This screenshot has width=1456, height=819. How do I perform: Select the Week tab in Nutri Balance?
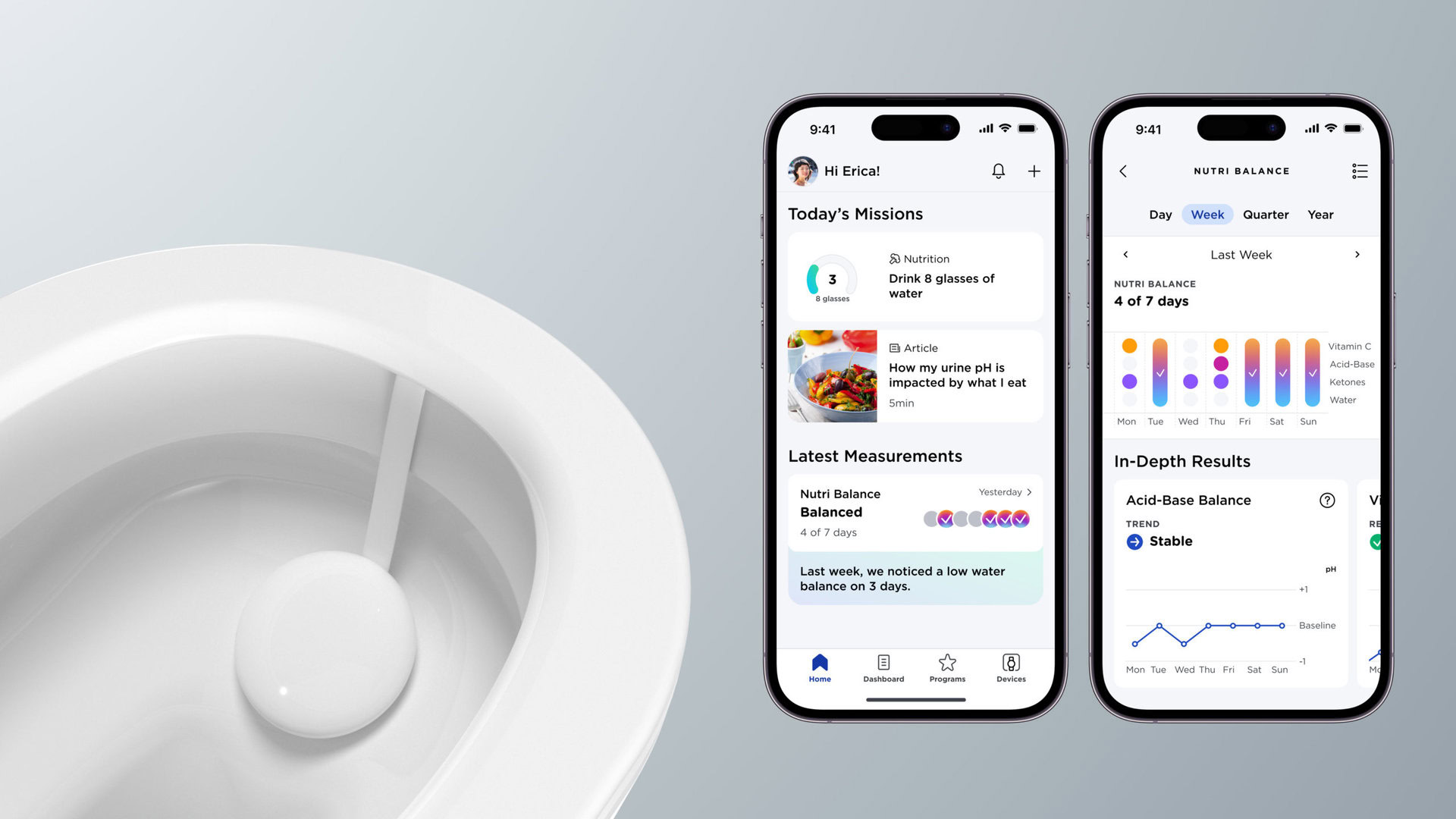1207,214
